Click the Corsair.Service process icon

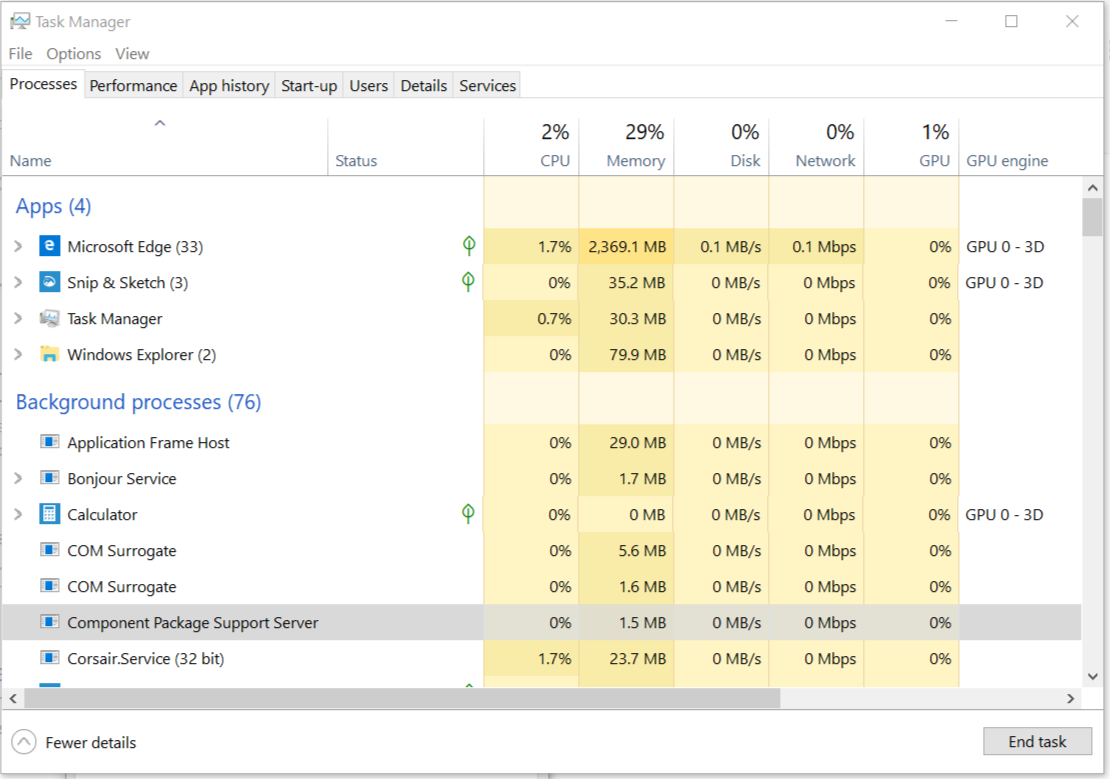49,658
